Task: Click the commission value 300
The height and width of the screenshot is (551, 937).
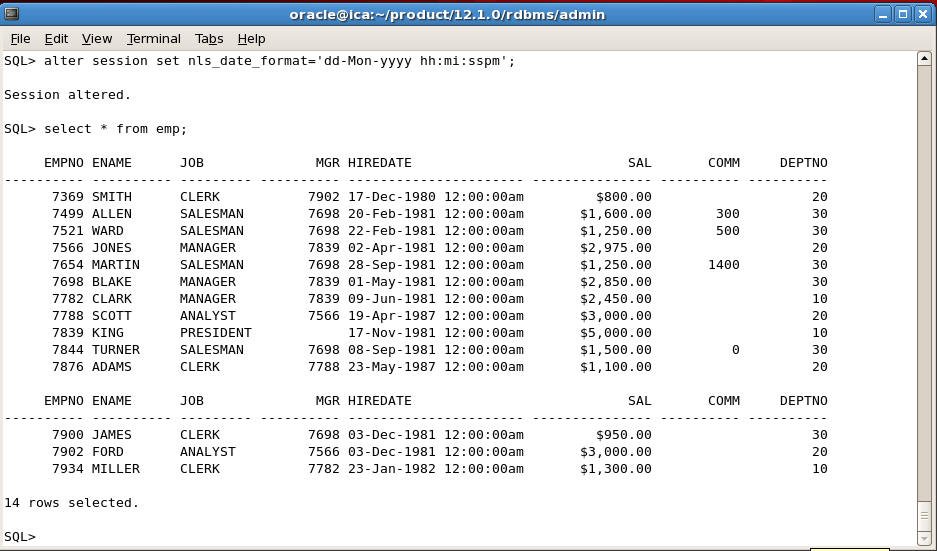Action: click(728, 214)
